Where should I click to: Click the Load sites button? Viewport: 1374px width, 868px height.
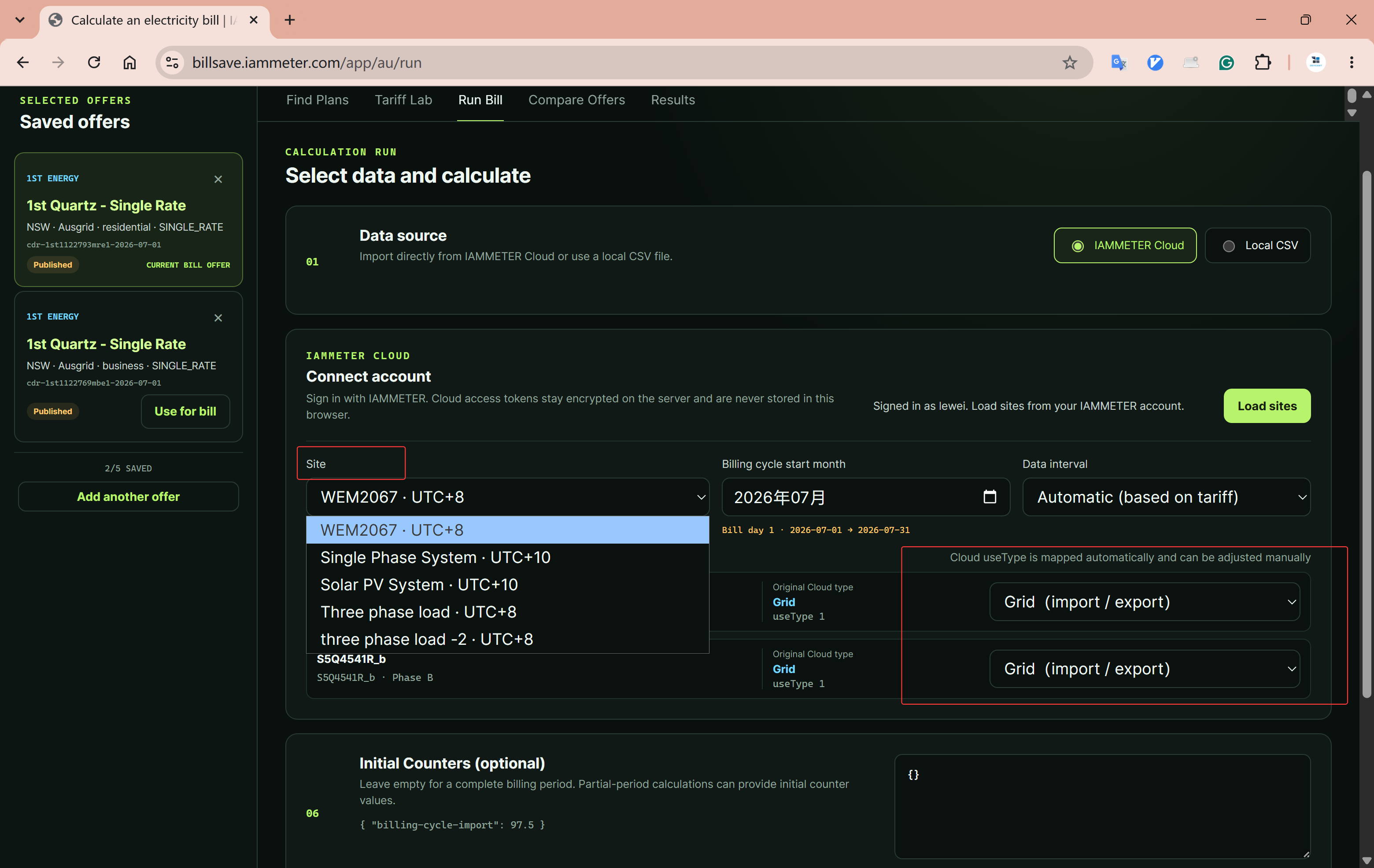(1267, 406)
